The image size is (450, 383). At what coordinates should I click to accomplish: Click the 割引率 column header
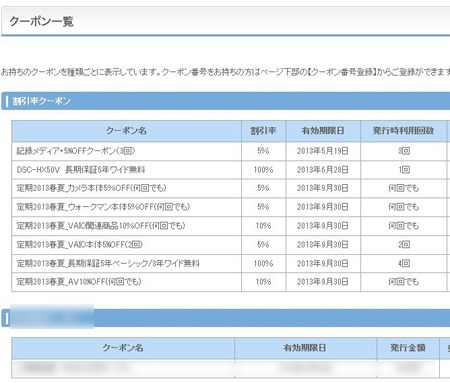pyautogui.click(x=263, y=131)
